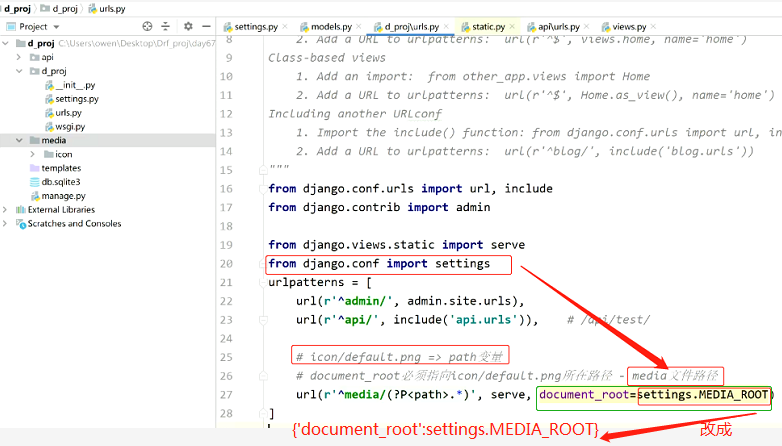Click the second d_proj folder breadcrumb
The image size is (782, 446).
pos(59,9)
